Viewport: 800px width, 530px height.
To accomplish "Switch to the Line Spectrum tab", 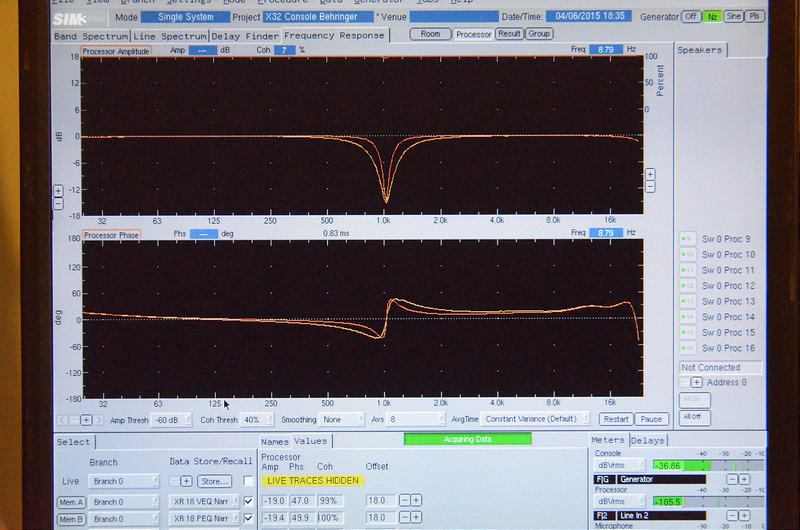I will [170, 36].
